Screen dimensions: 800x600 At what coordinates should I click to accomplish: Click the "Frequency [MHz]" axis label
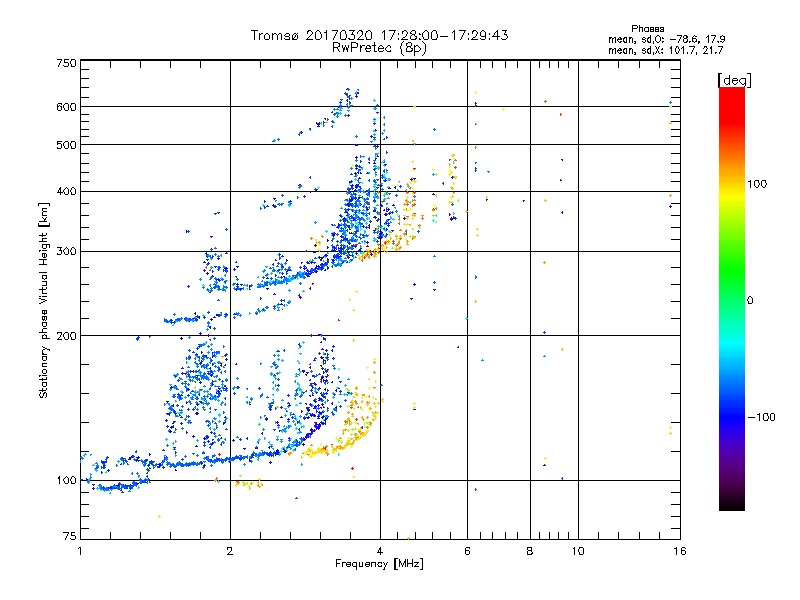click(379, 564)
